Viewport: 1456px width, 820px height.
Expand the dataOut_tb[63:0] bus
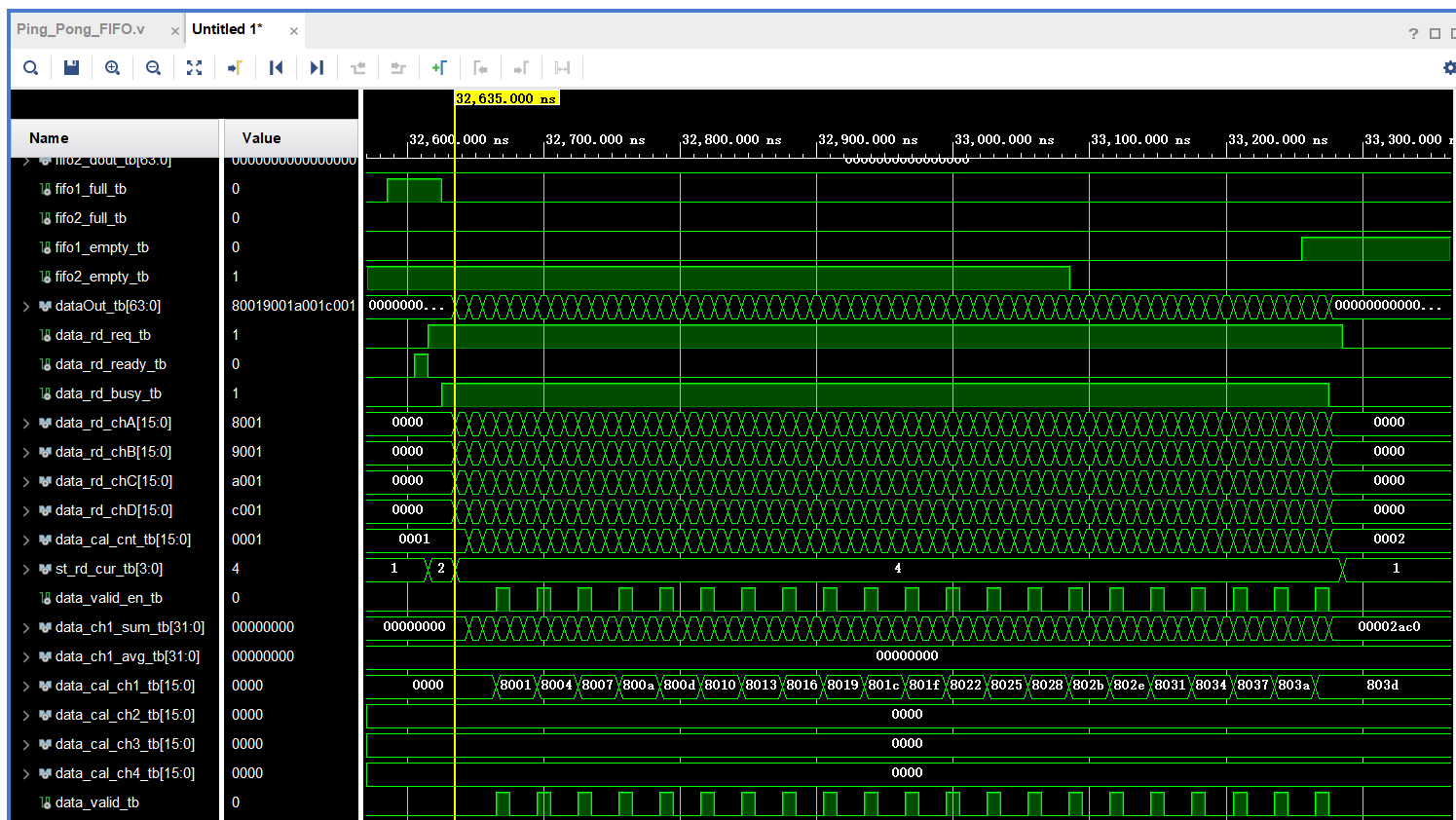[x=26, y=306]
